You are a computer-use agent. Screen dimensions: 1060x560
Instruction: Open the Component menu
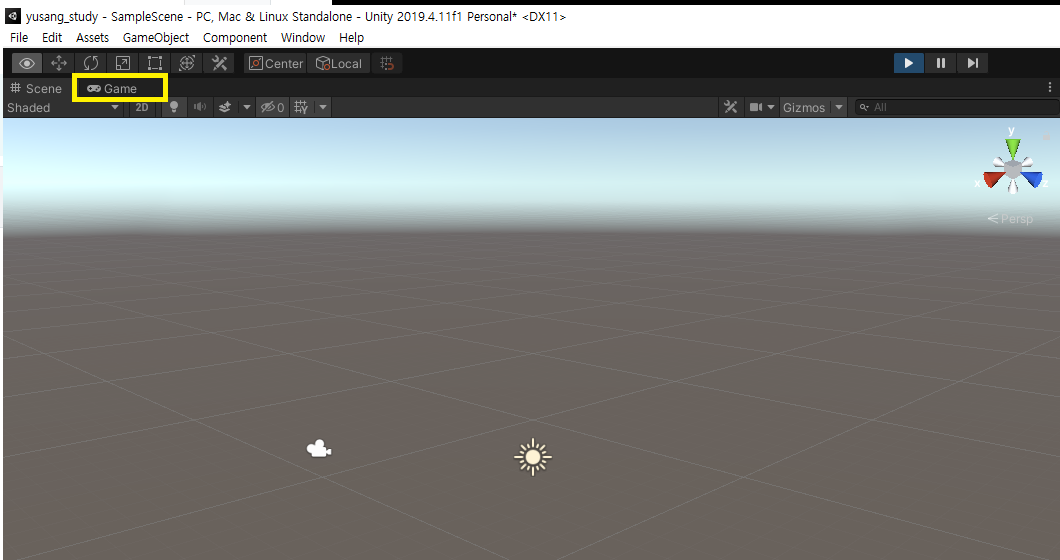(235, 38)
